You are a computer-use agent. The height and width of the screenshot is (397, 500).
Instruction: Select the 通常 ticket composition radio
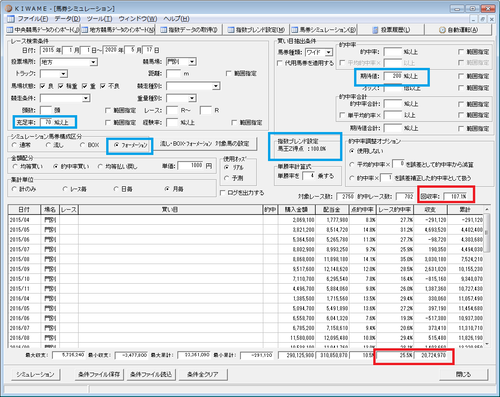tap(14, 145)
